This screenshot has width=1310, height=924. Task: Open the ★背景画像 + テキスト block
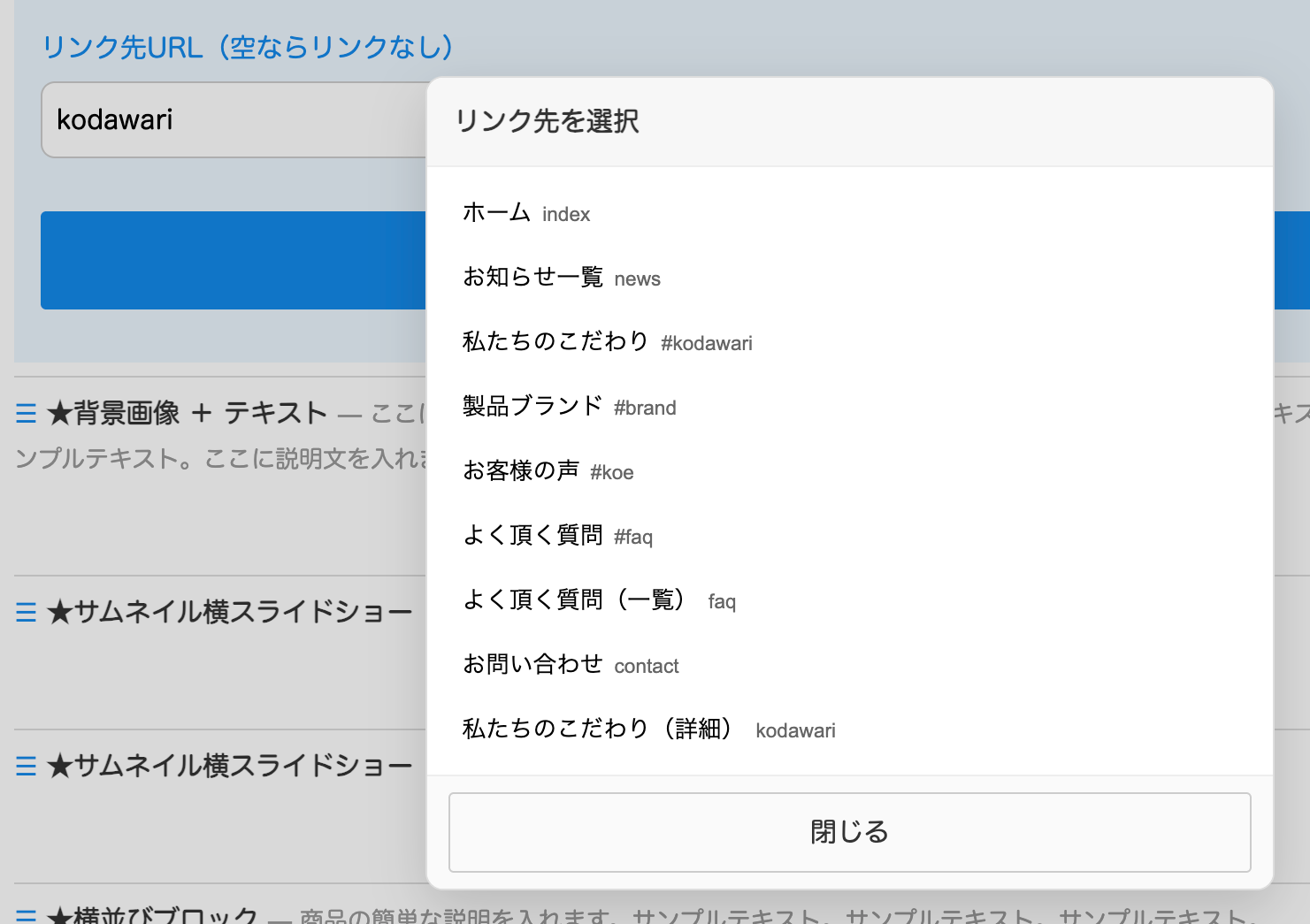(187, 413)
